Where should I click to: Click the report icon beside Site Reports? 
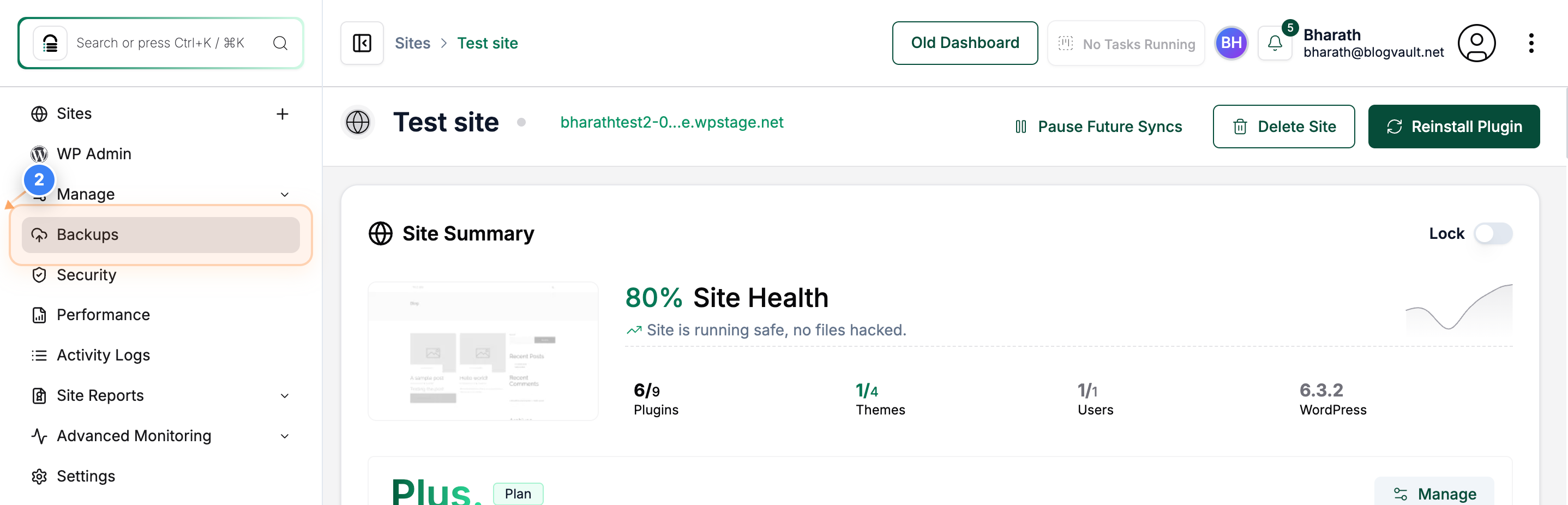pos(40,395)
